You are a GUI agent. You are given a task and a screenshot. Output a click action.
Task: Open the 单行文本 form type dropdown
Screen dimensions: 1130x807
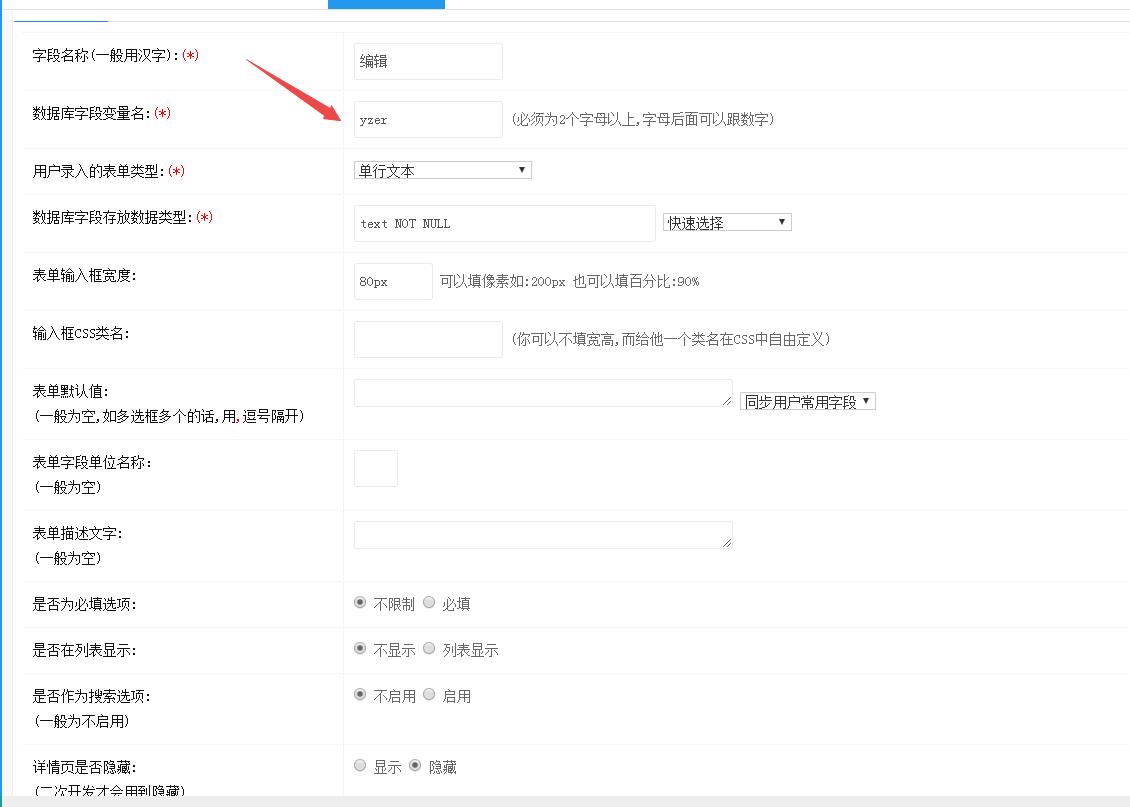[x=442, y=171]
